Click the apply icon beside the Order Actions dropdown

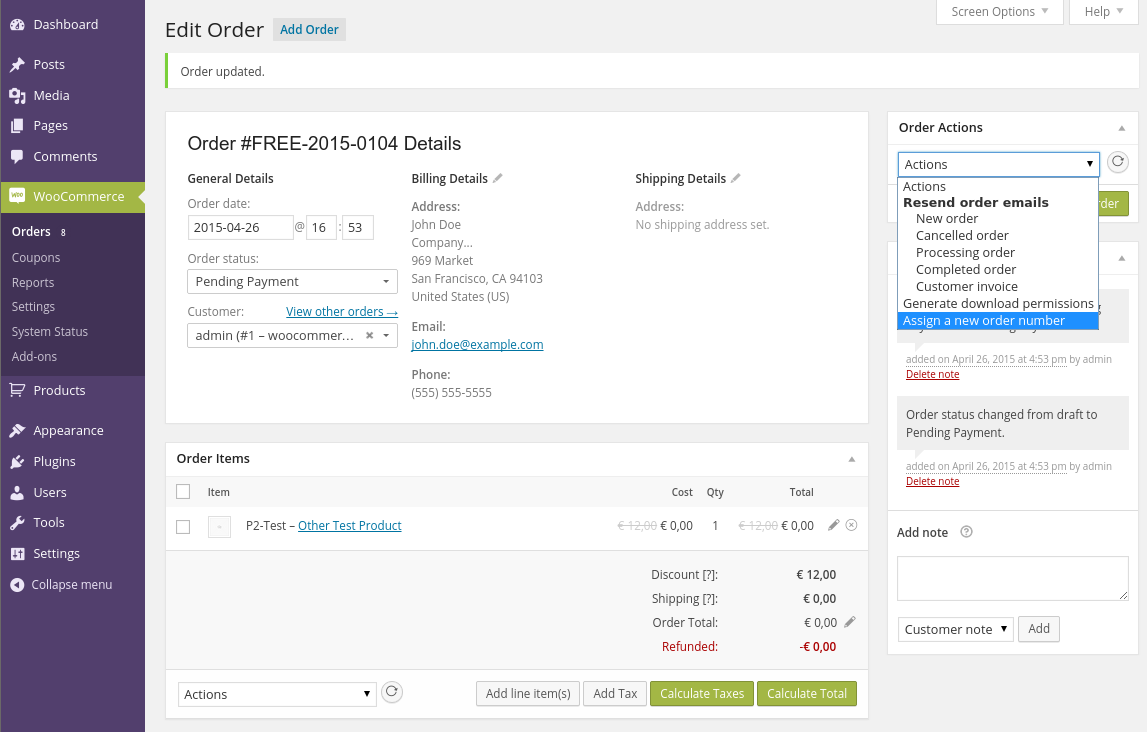[x=1118, y=163]
